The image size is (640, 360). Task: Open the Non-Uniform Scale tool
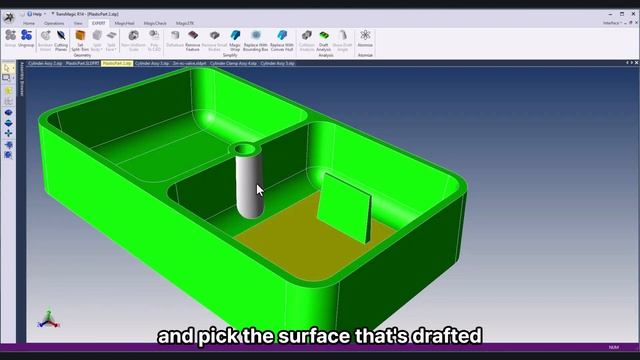pyautogui.click(x=133, y=41)
